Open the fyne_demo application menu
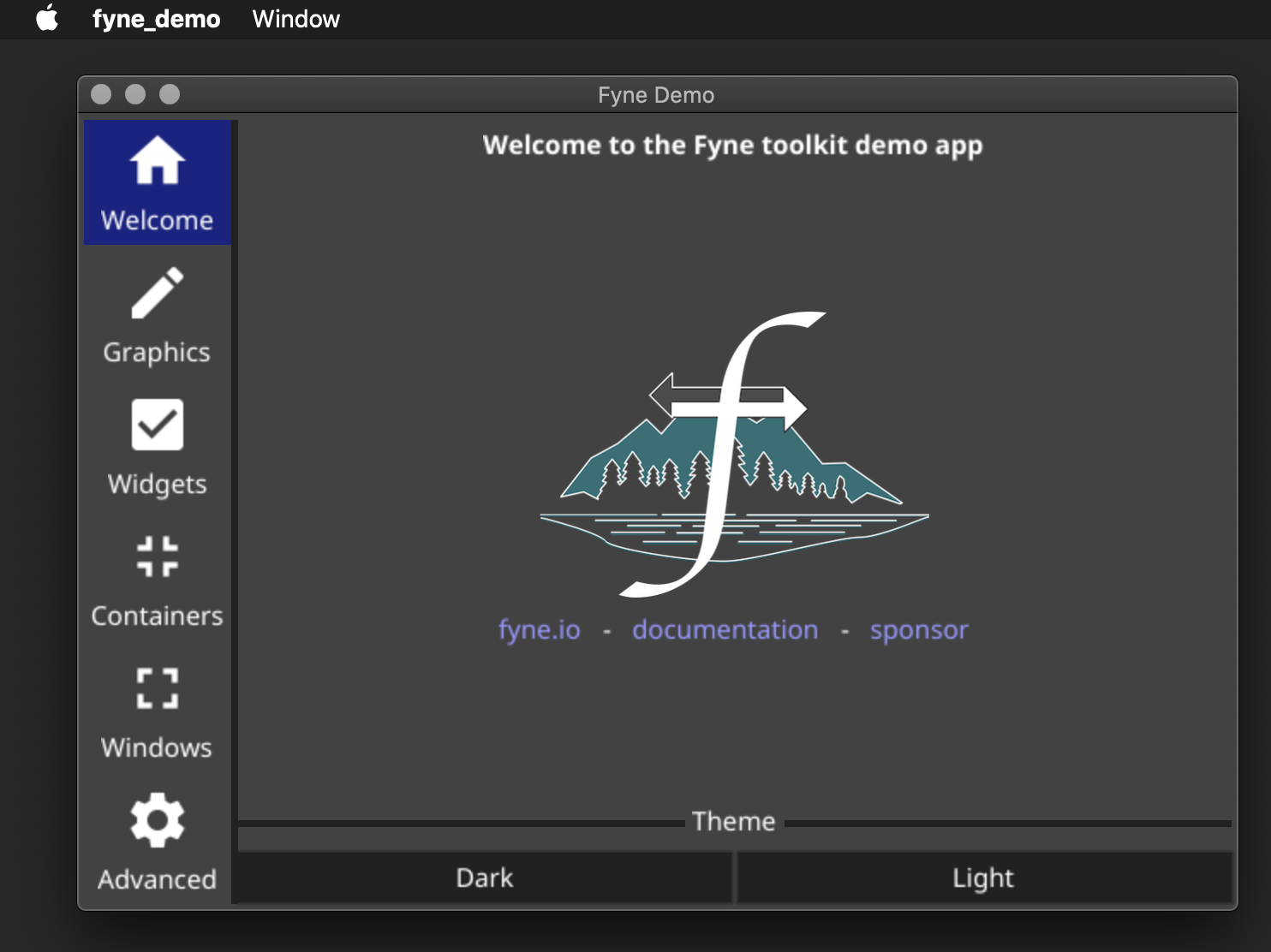 [x=157, y=19]
